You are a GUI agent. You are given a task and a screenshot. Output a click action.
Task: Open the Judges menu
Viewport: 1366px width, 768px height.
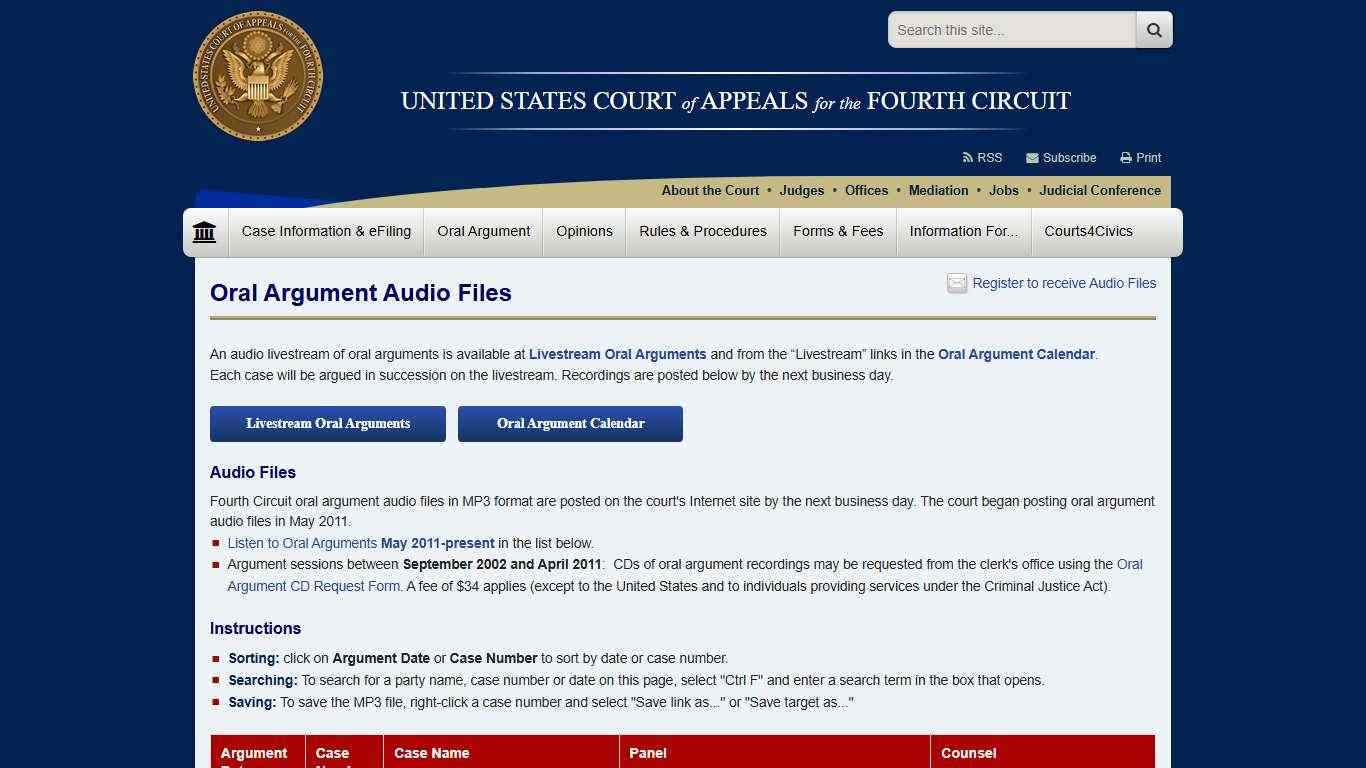pyautogui.click(x=801, y=190)
